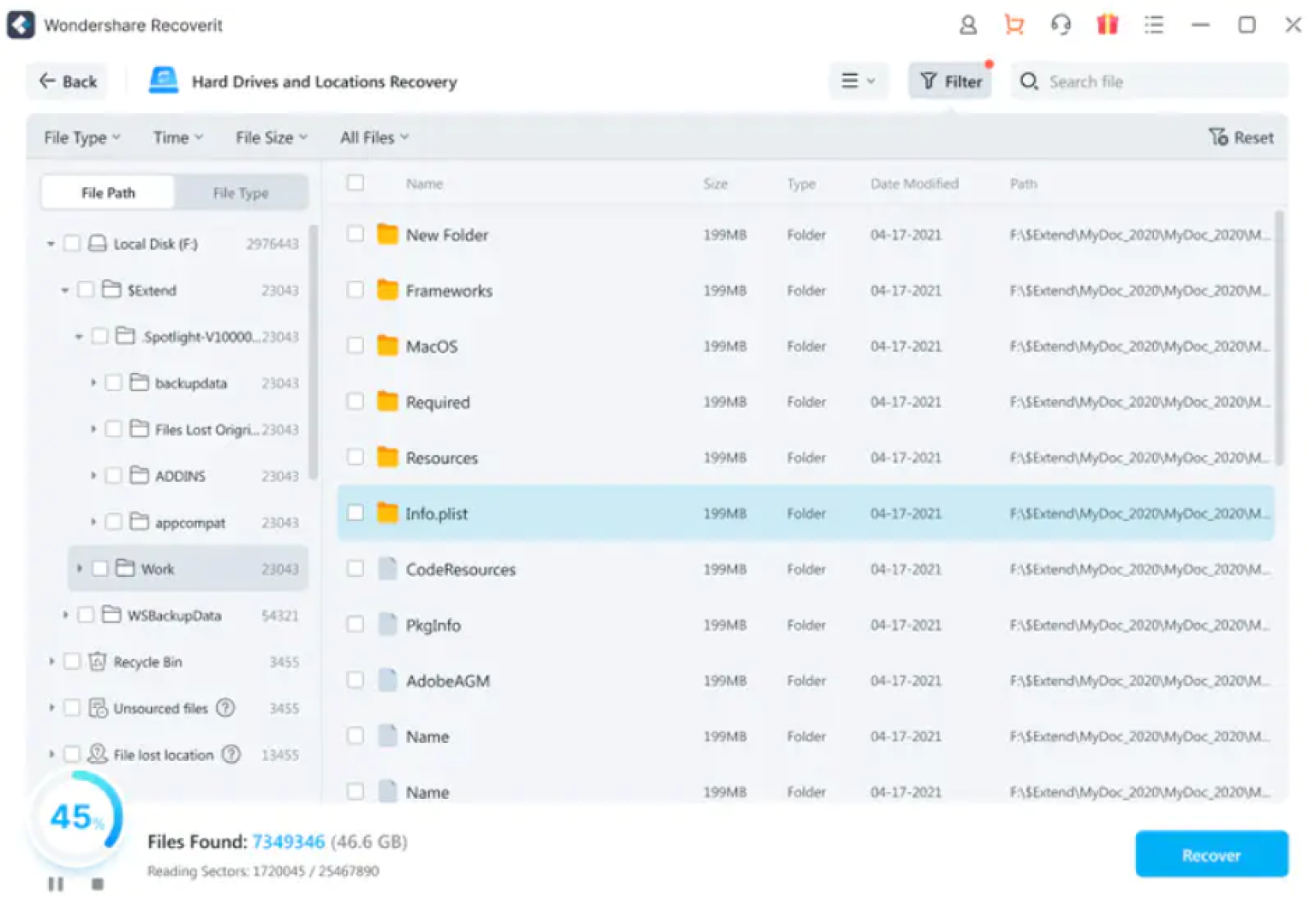Open the support headset icon
The height and width of the screenshot is (912, 1316).
click(1061, 25)
